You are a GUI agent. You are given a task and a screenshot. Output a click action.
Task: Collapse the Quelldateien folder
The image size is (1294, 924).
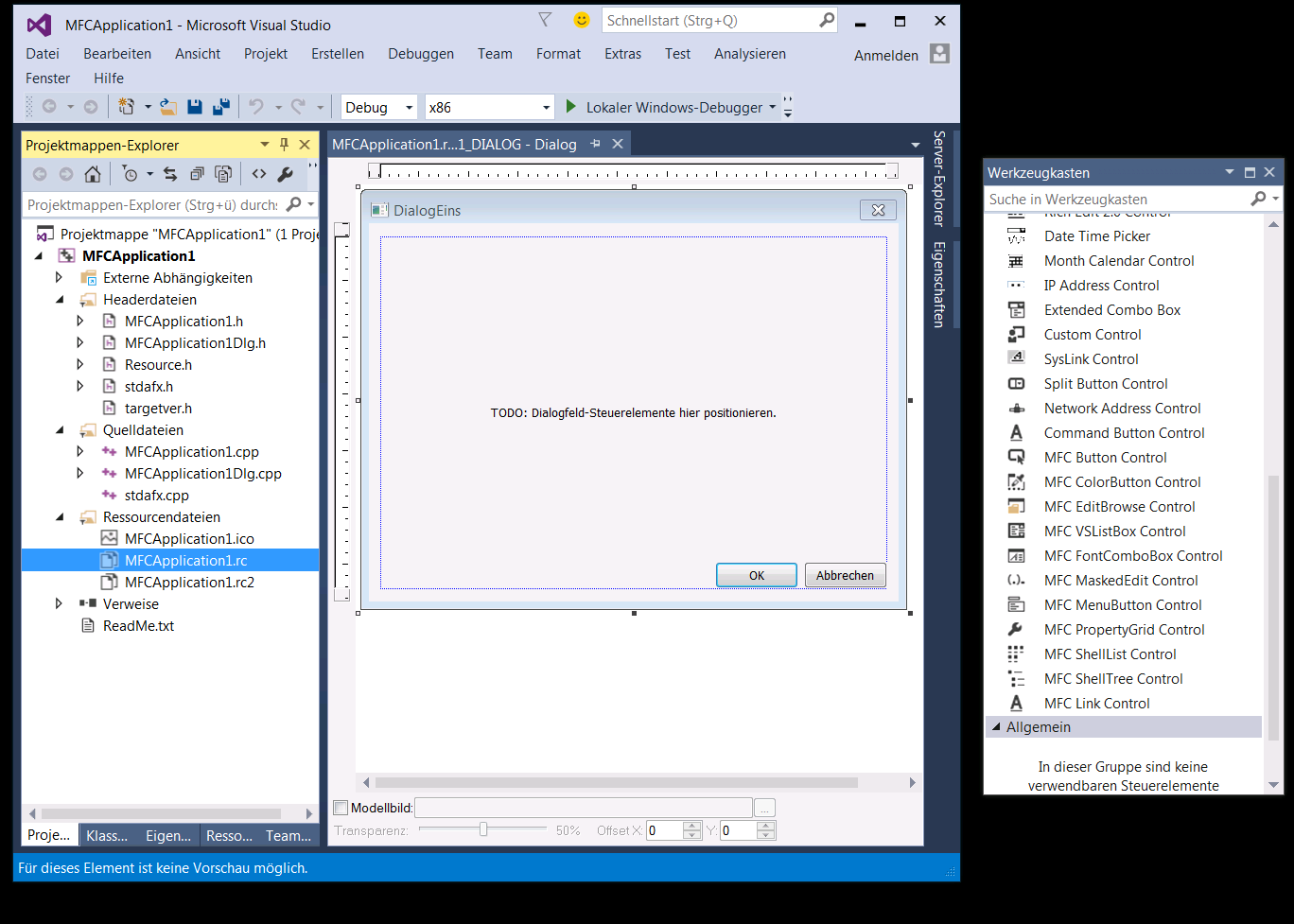[x=59, y=430]
